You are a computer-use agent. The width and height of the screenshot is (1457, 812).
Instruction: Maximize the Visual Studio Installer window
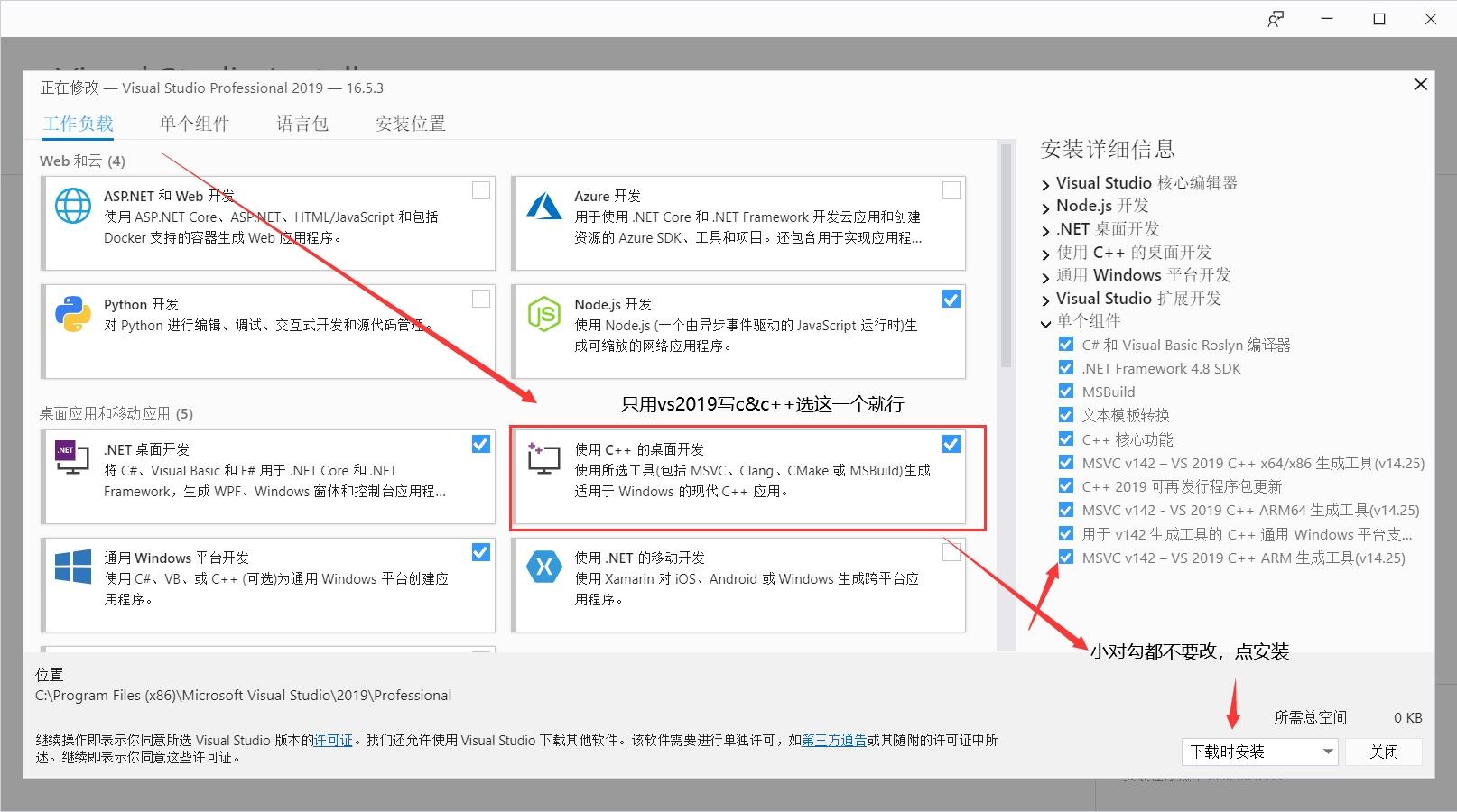tap(1379, 19)
